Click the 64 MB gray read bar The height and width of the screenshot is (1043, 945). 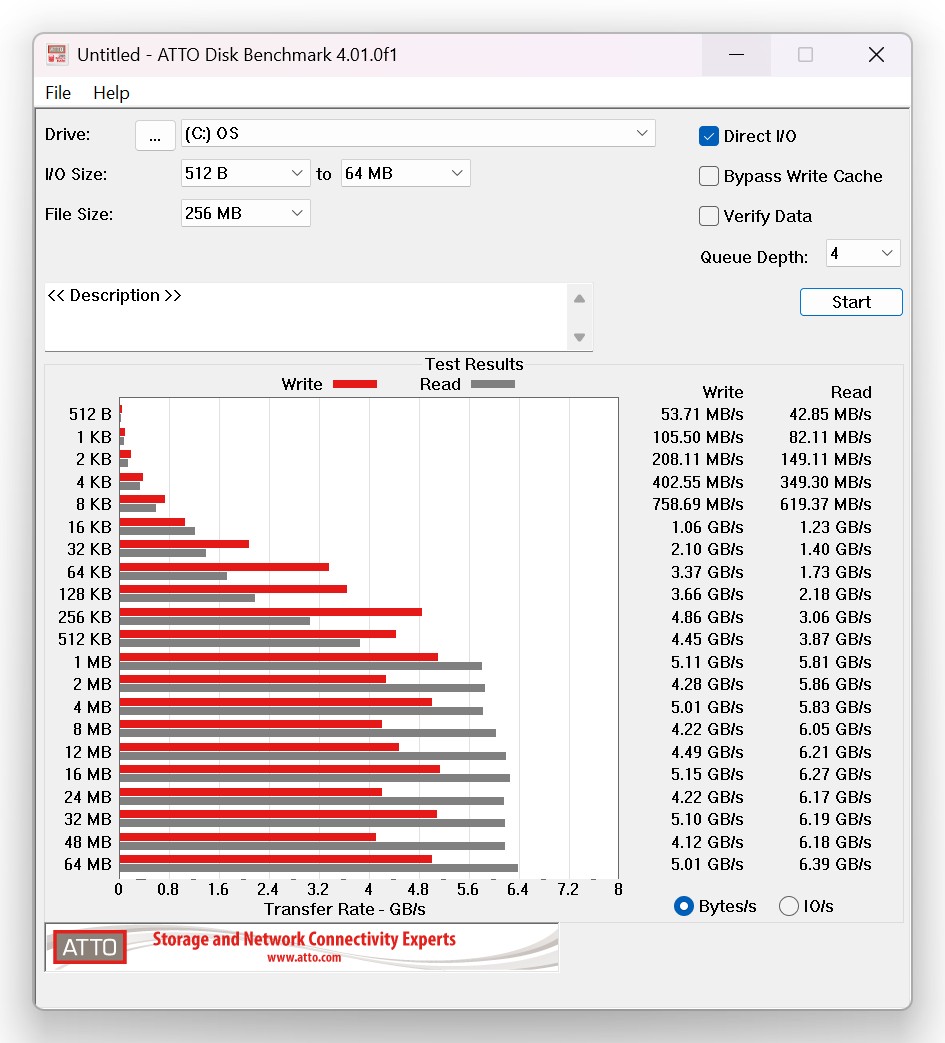(319, 868)
